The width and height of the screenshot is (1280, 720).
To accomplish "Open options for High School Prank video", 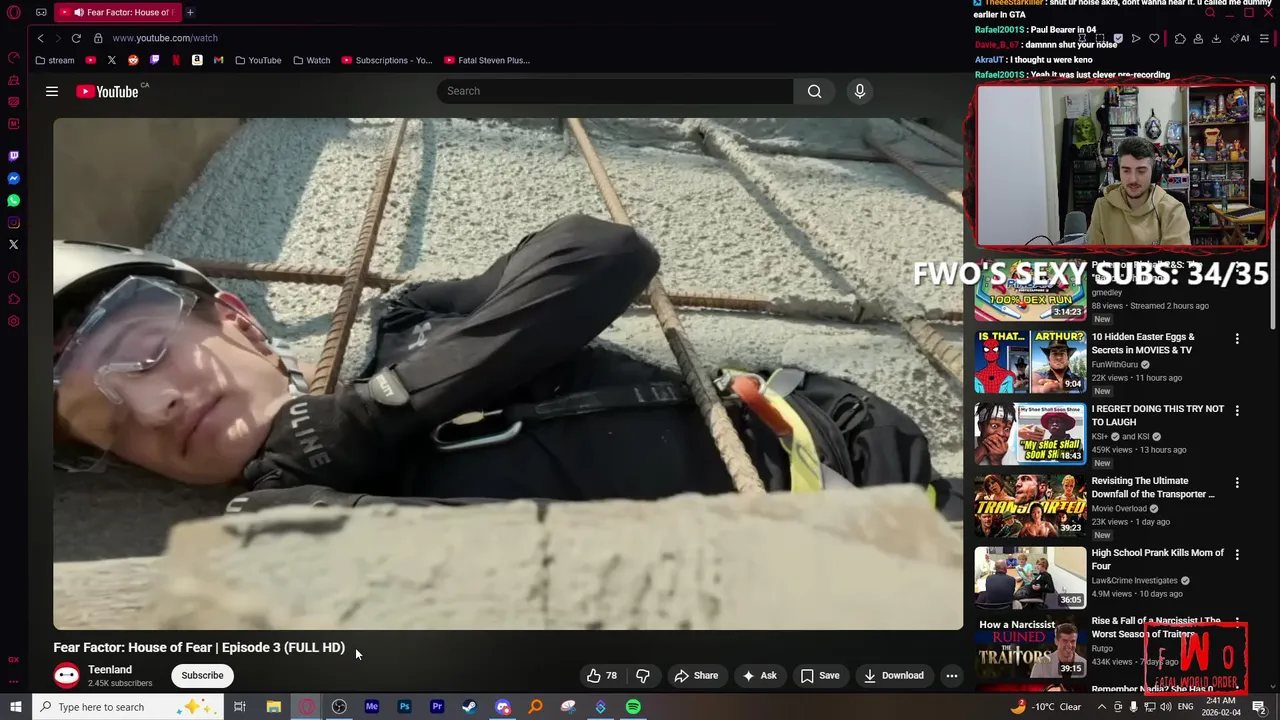I will tap(1237, 555).
